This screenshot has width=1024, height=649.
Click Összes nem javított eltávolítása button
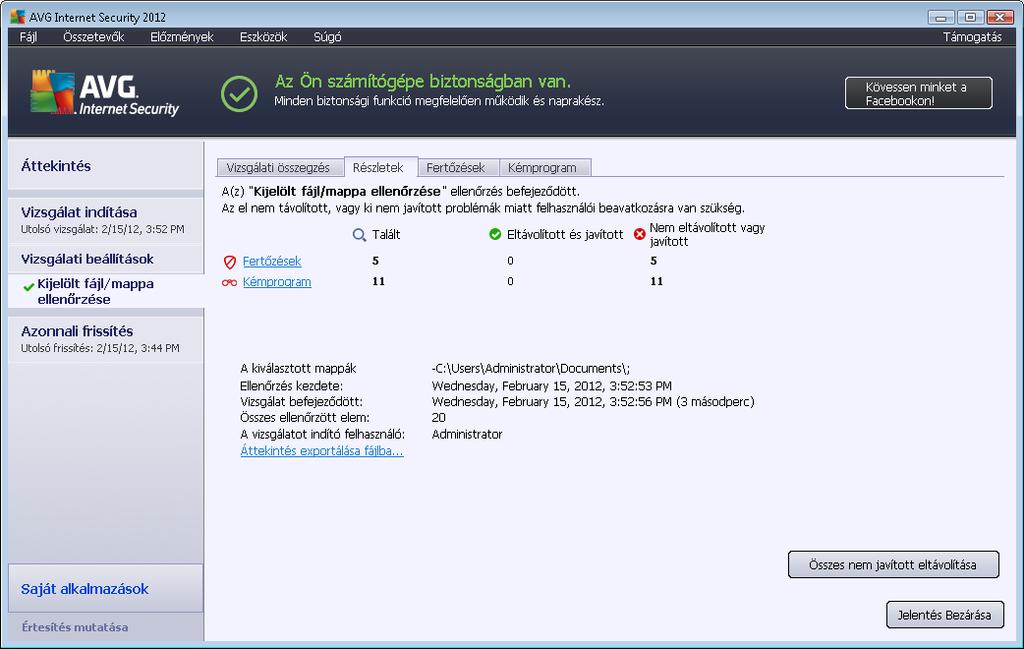[x=893, y=565]
